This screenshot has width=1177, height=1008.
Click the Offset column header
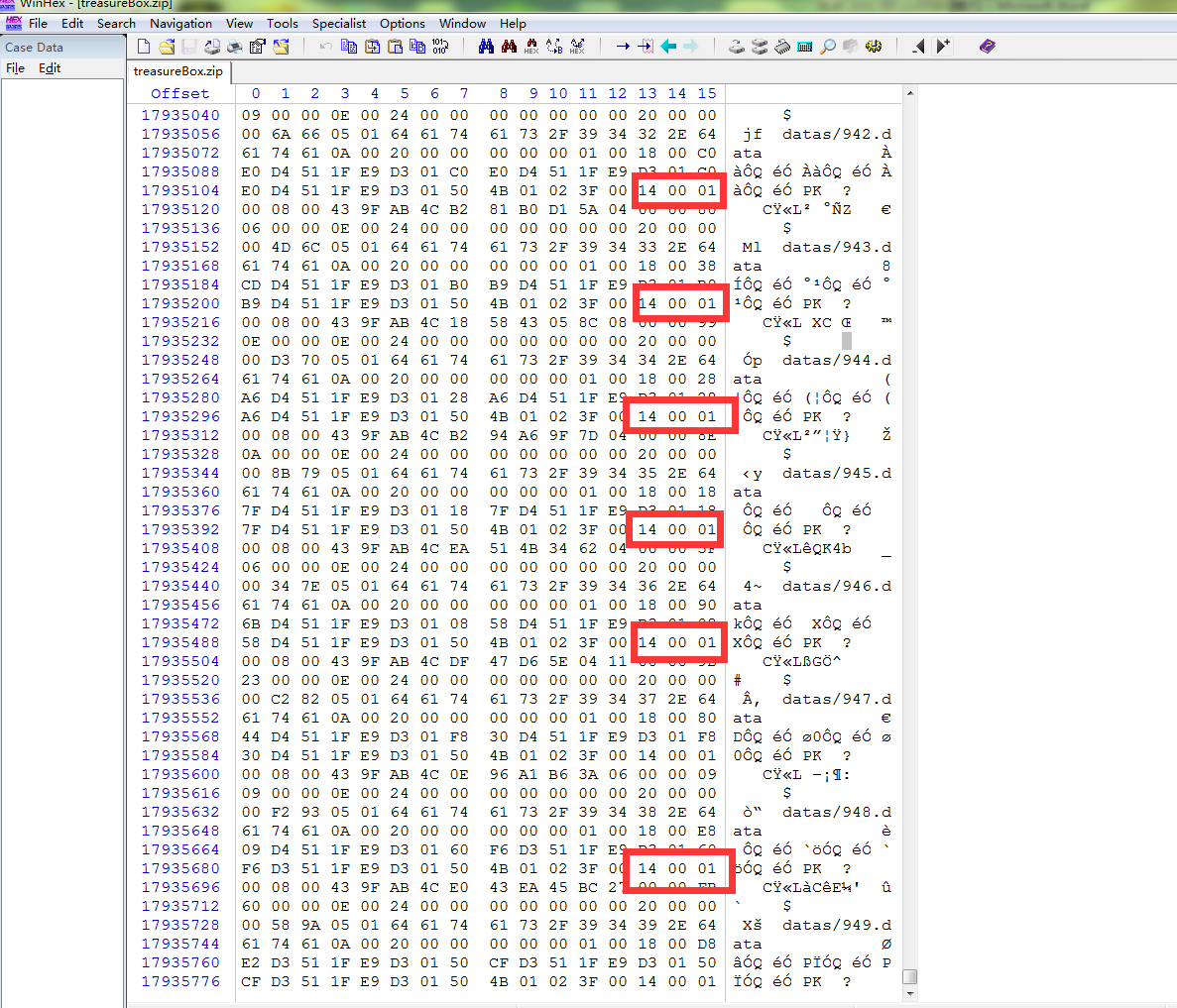pyautogui.click(x=180, y=93)
